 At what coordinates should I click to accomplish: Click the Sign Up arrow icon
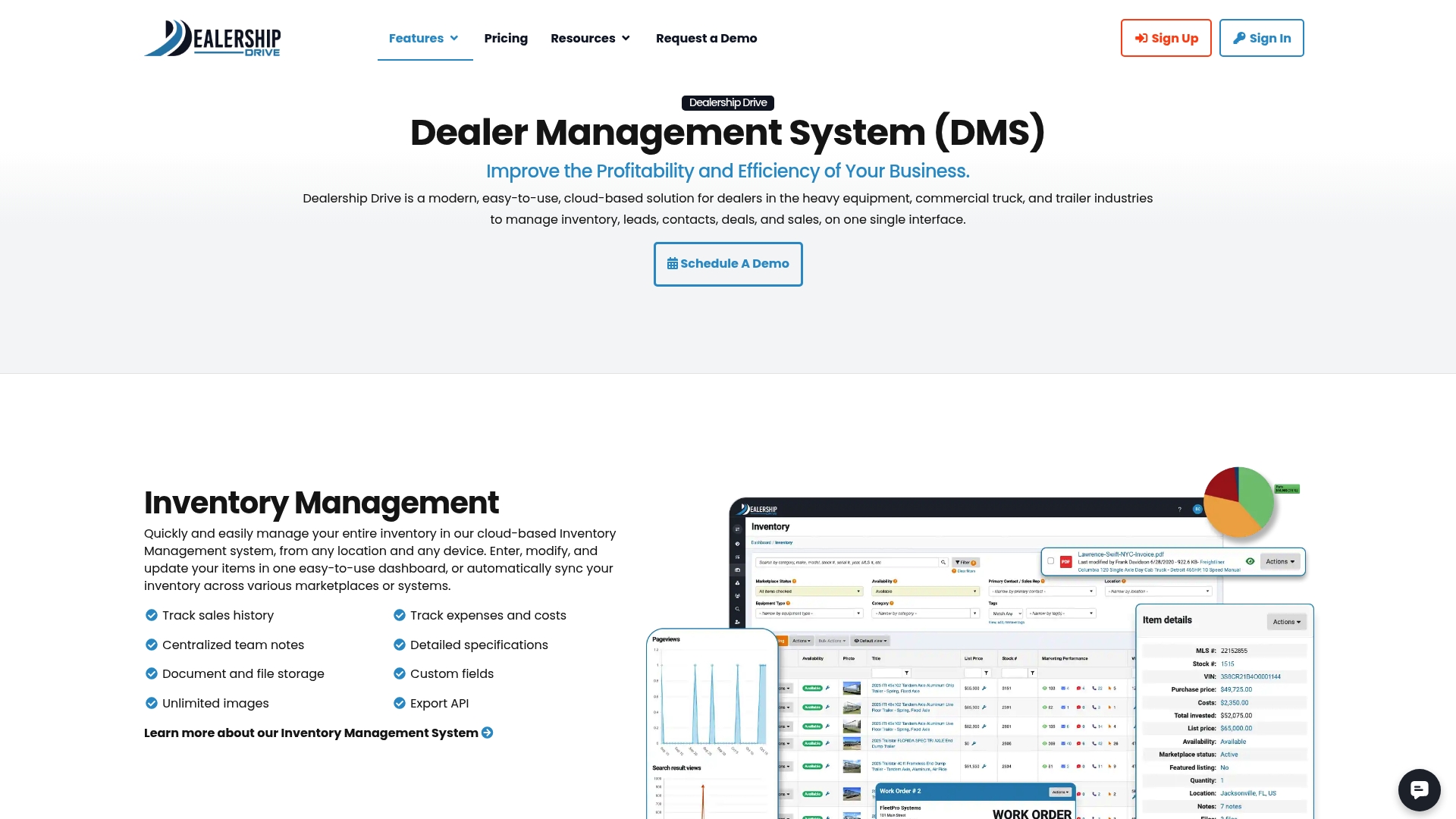(1141, 38)
